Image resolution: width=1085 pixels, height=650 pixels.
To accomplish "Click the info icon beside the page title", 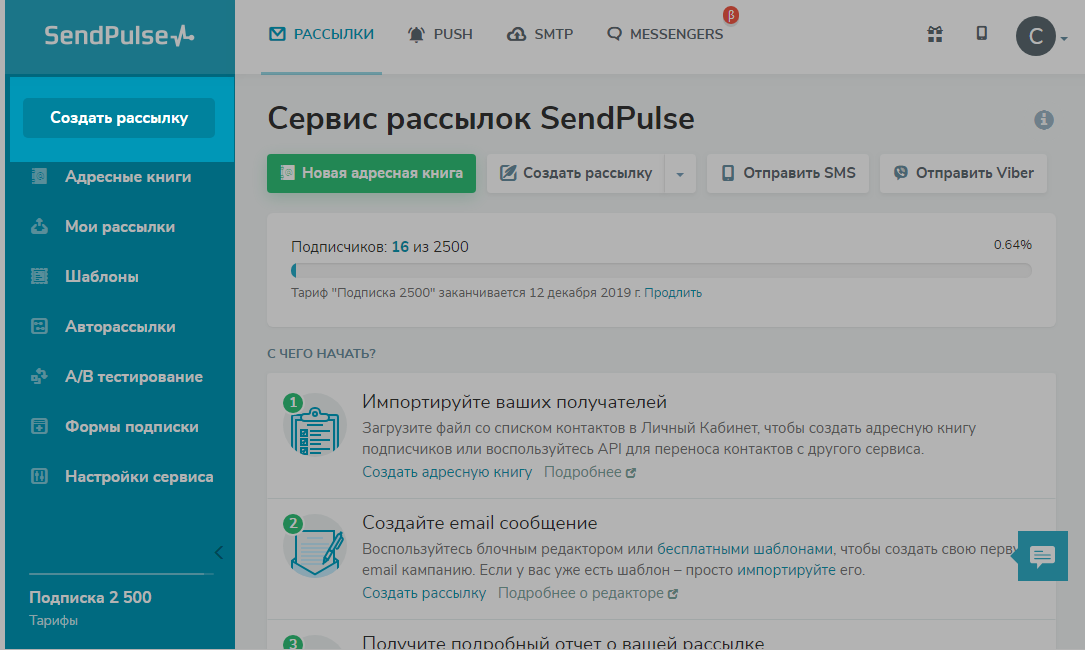I will (1043, 120).
